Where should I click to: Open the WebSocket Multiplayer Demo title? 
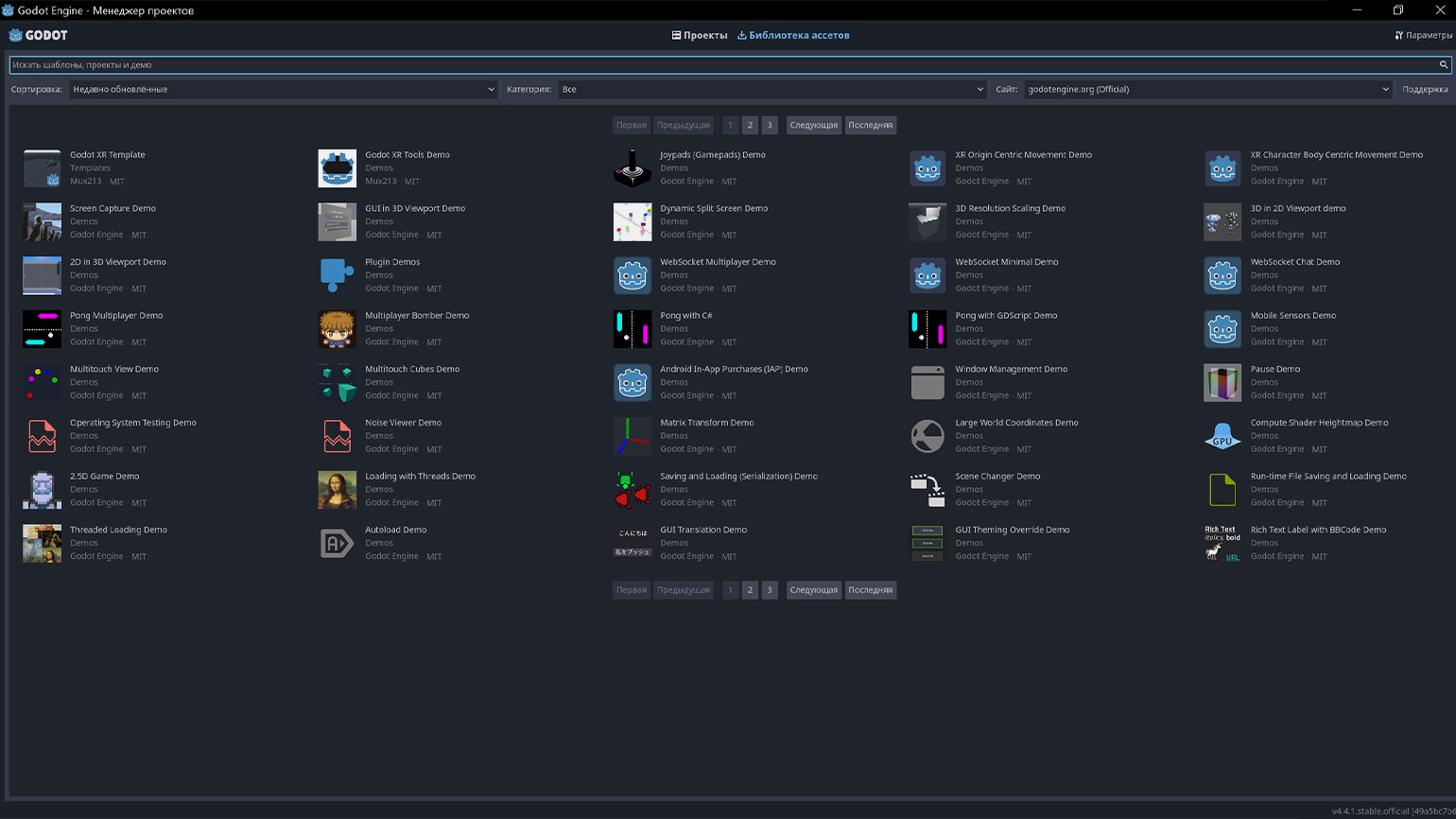pyautogui.click(x=718, y=262)
